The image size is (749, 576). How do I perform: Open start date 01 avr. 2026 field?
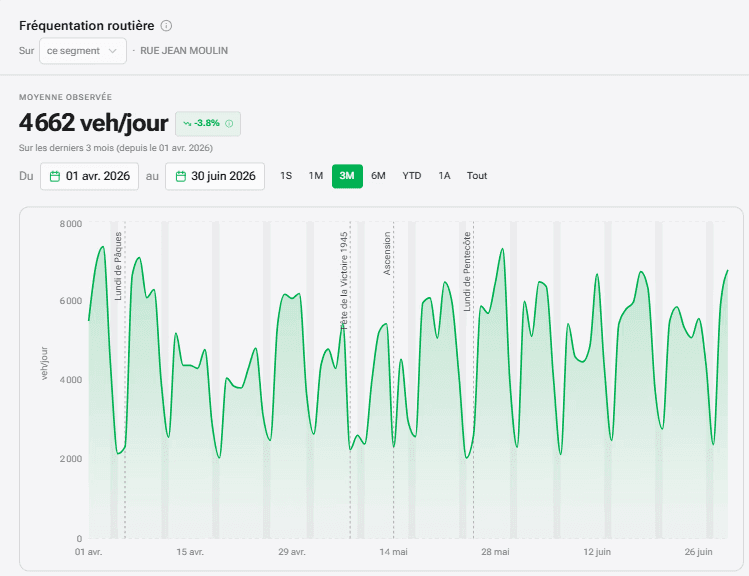[89, 176]
